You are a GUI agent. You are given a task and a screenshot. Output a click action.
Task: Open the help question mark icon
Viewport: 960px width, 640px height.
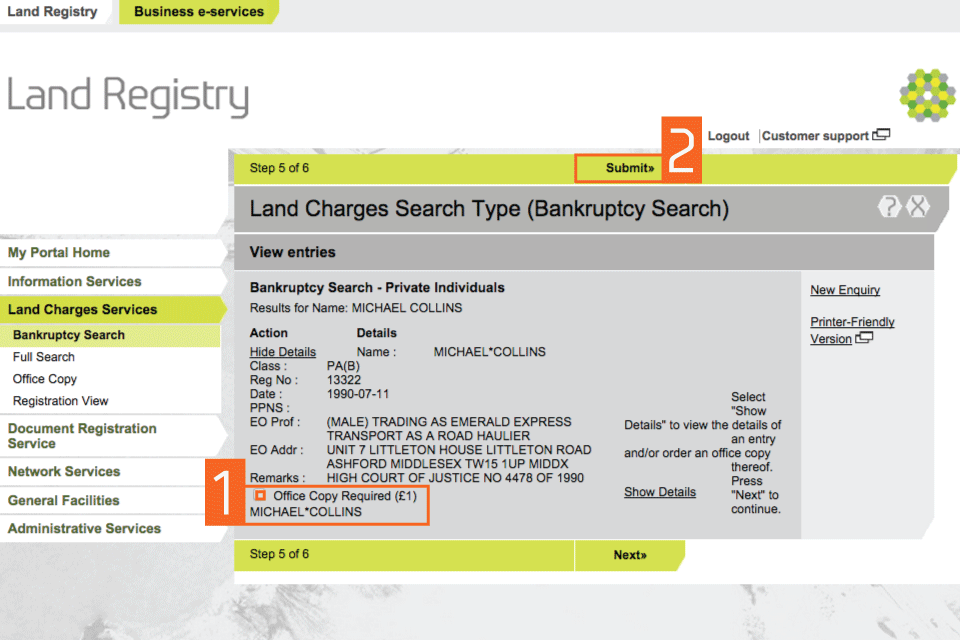coord(889,206)
